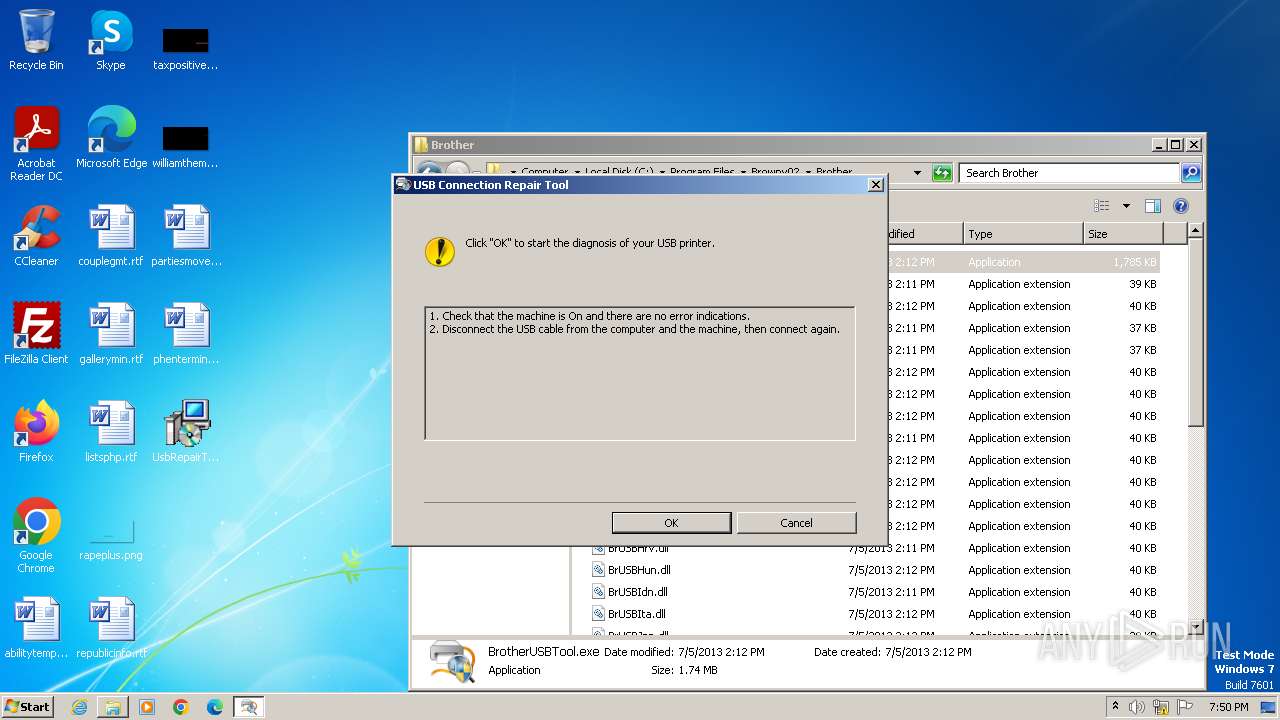The width and height of the screenshot is (1280, 720).
Task: Open the More view options dropdown arrow
Action: [x=1126, y=206]
